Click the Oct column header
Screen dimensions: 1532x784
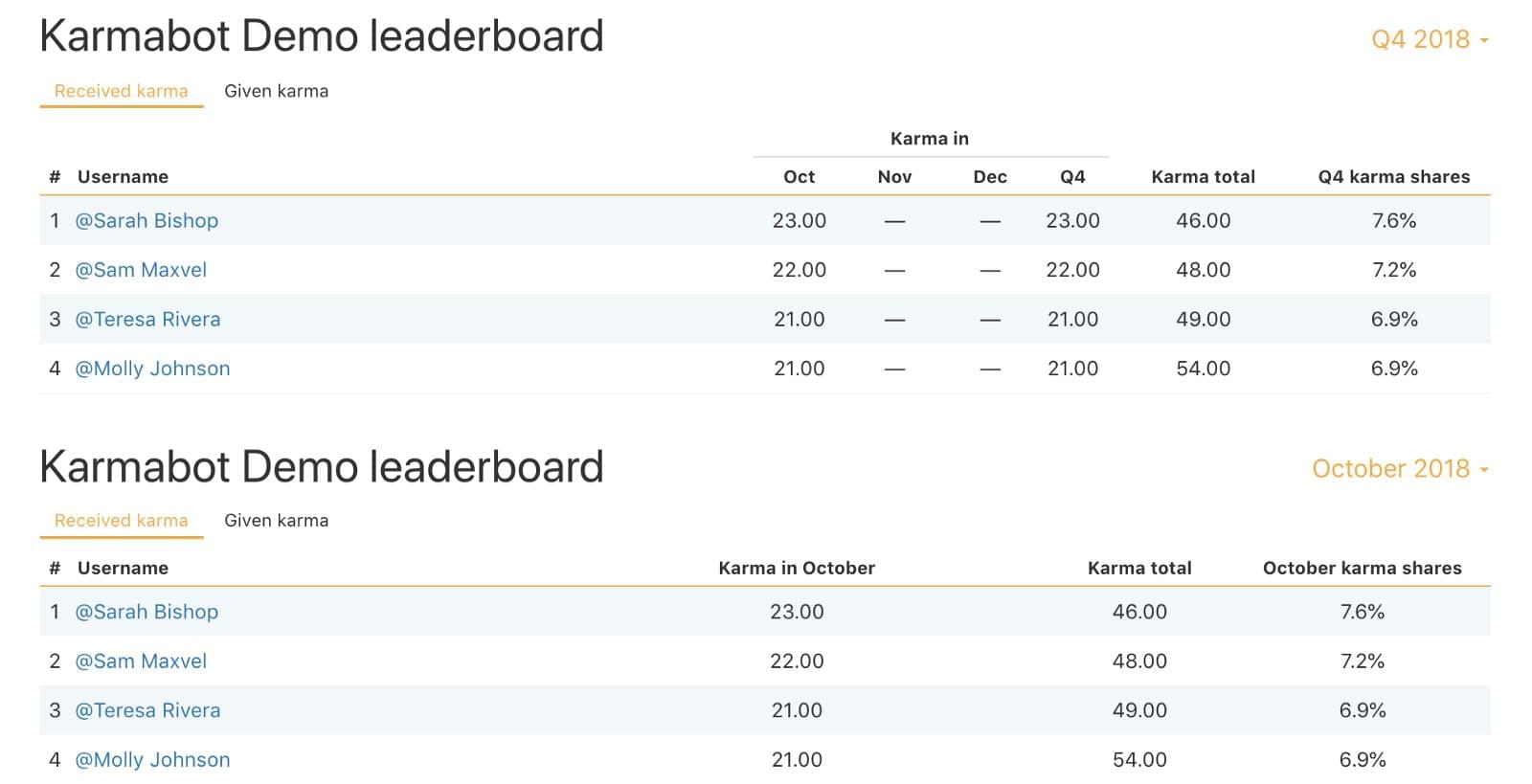(799, 176)
